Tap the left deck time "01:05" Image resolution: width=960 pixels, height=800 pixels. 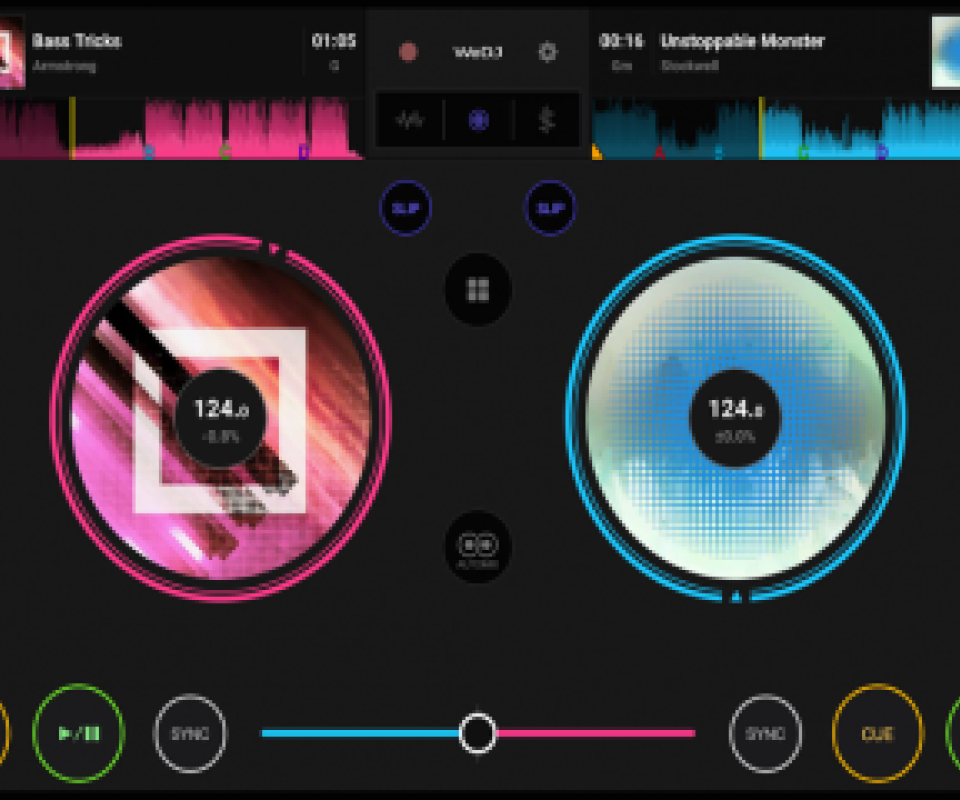pos(333,41)
